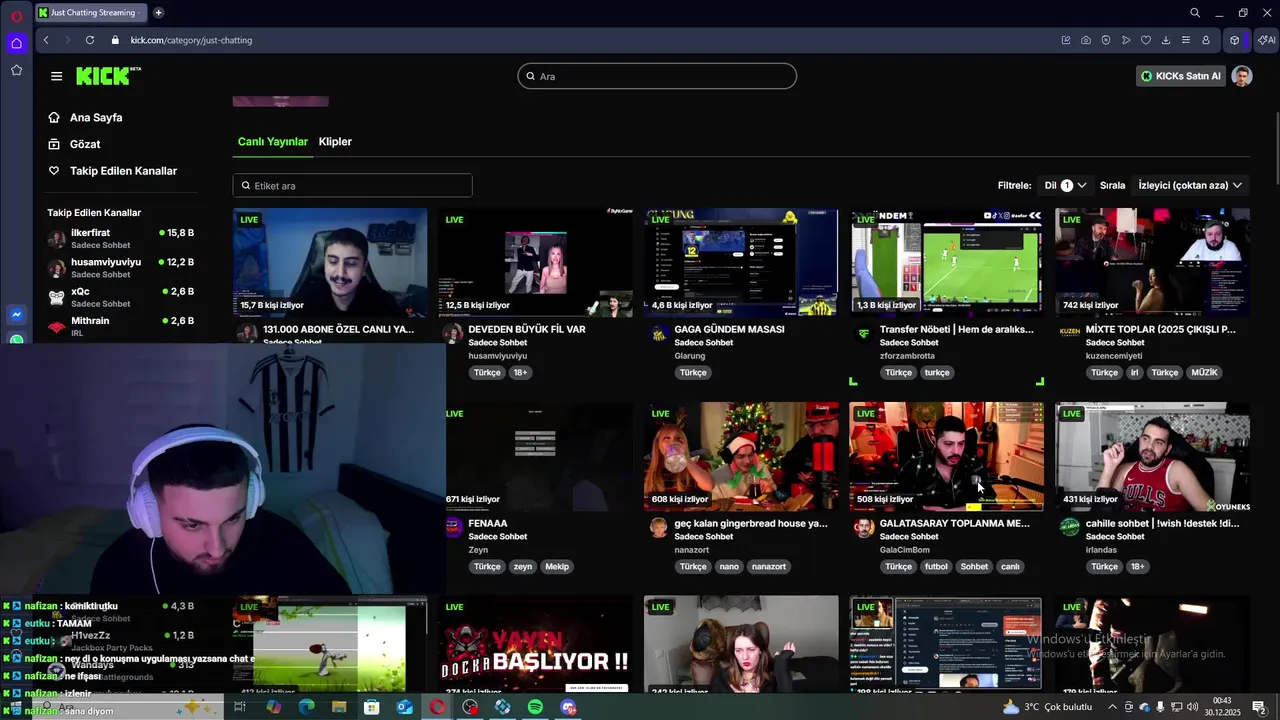Viewport: 1280px width, 720px height.
Task: Click the 18+ tag under husamviyuviyu stream
Action: [x=520, y=372]
